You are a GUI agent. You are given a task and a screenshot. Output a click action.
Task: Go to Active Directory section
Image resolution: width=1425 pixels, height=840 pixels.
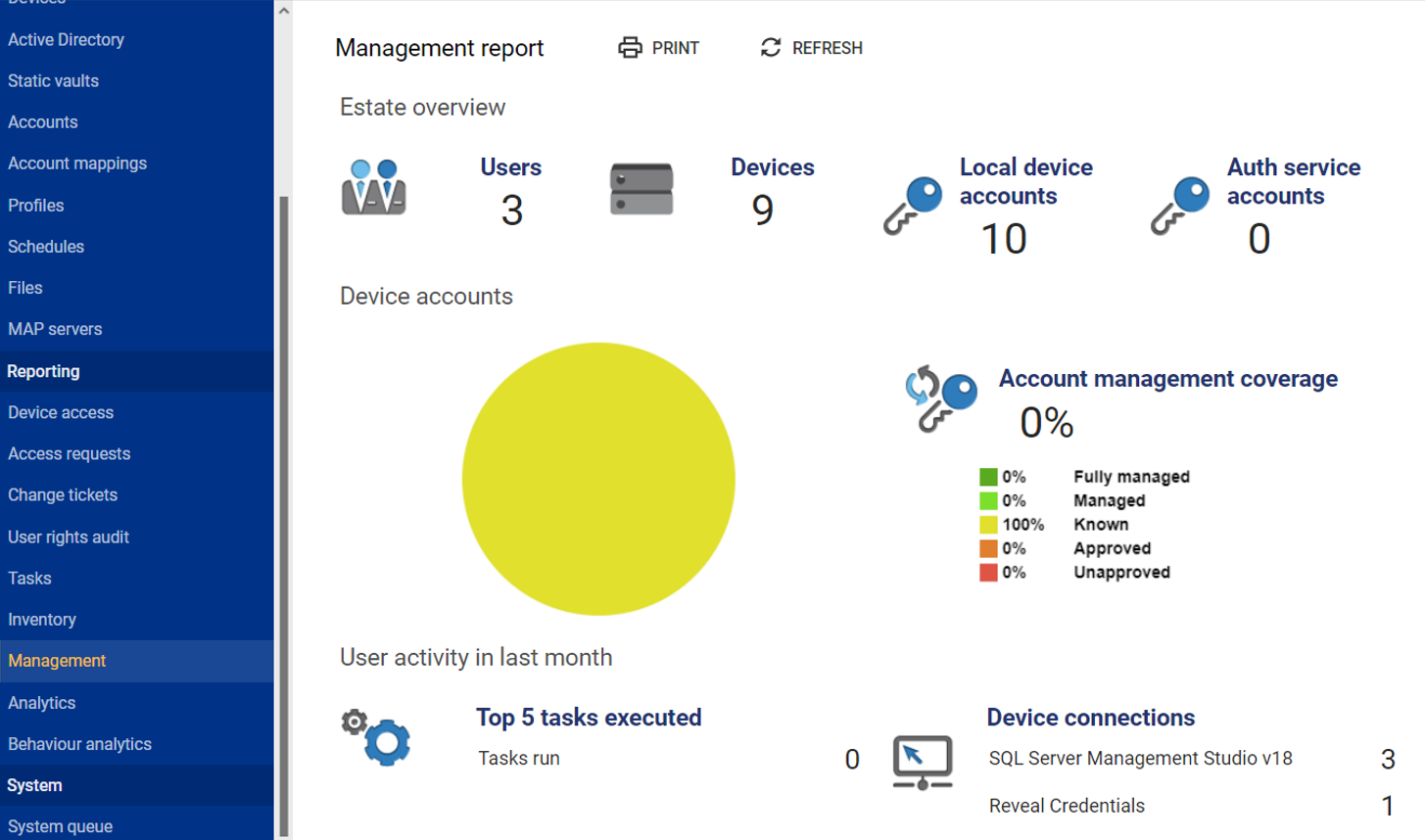pyautogui.click(x=66, y=39)
